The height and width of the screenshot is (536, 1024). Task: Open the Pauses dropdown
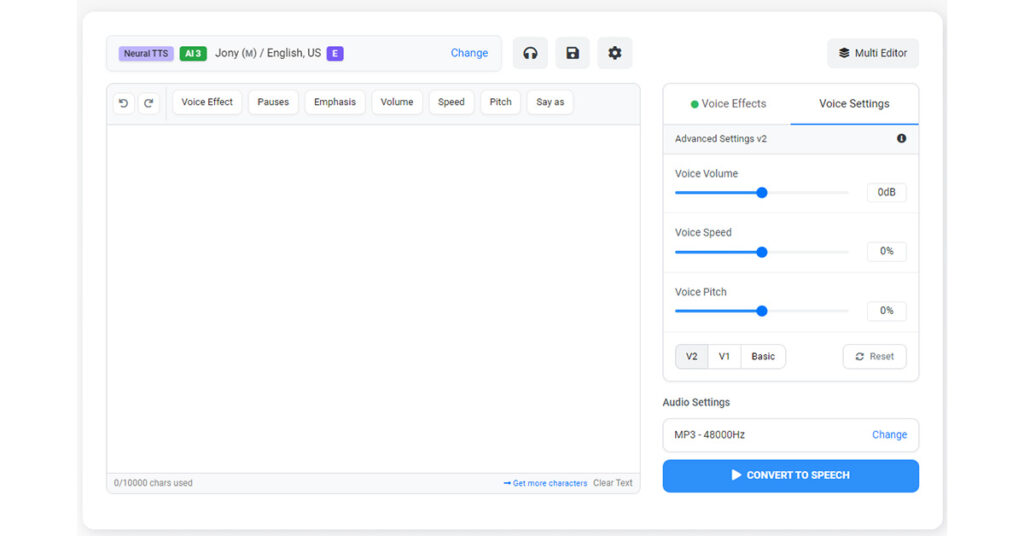coord(273,102)
